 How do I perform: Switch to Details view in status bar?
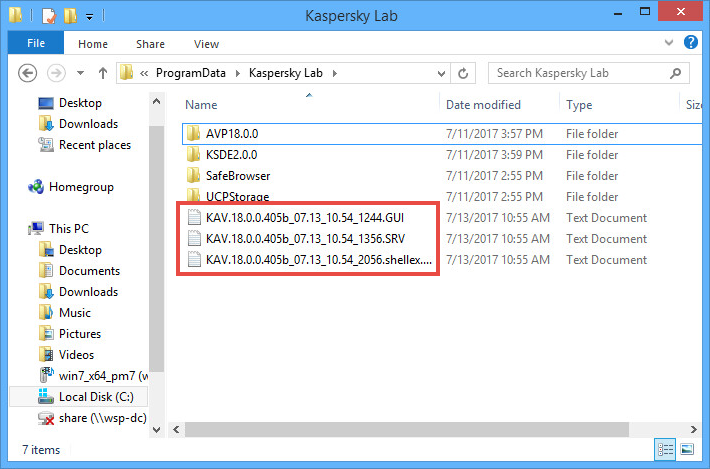(x=665, y=450)
